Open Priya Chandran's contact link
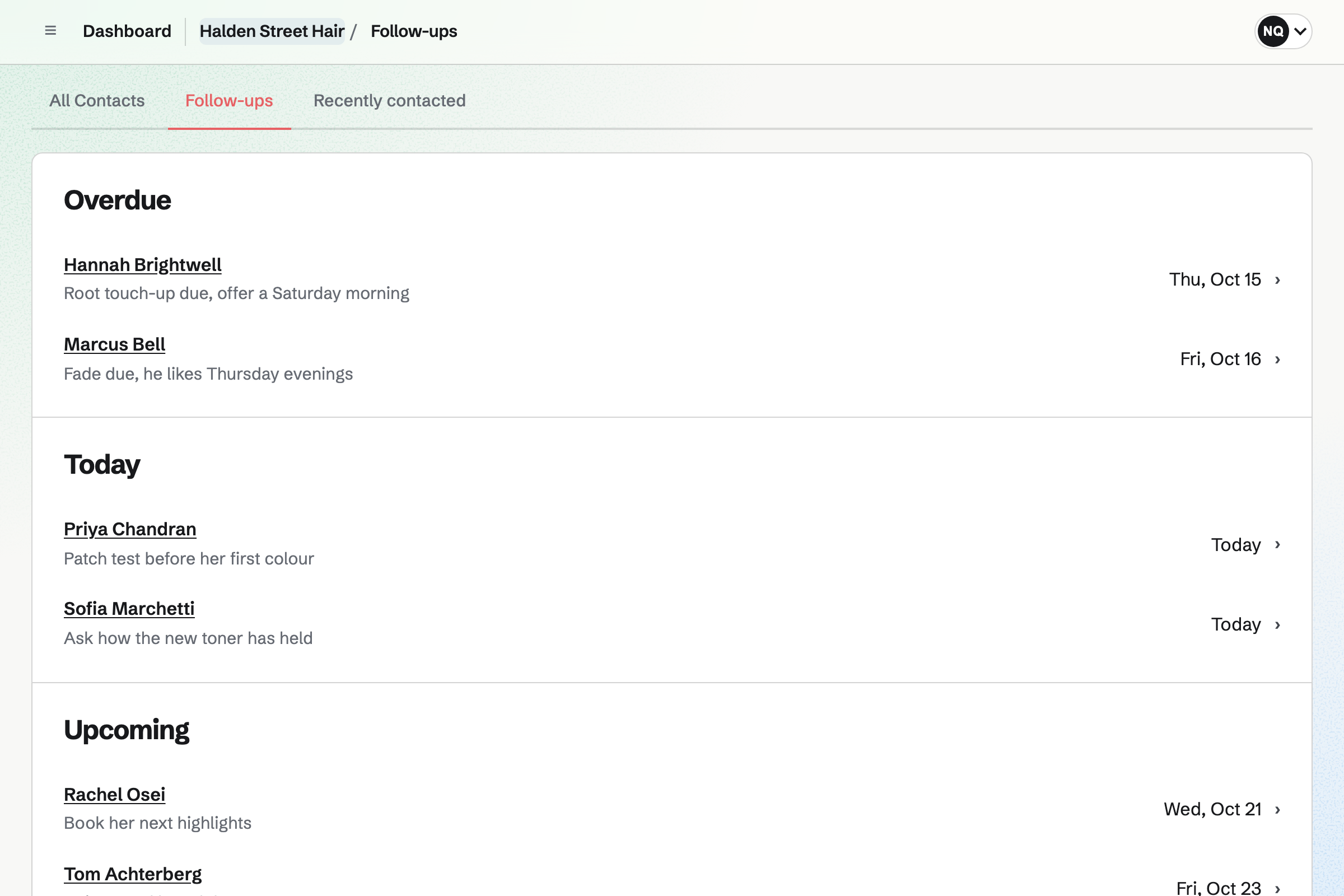The width and height of the screenshot is (1344, 896). pos(130,530)
